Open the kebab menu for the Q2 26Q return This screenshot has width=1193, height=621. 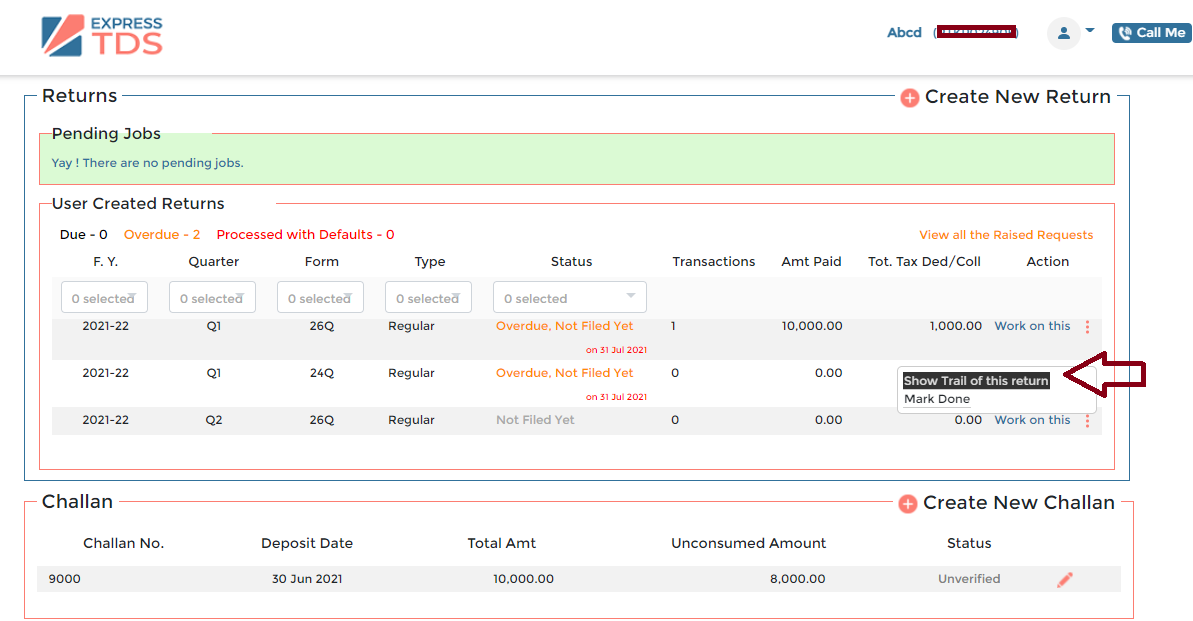pos(1087,420)
